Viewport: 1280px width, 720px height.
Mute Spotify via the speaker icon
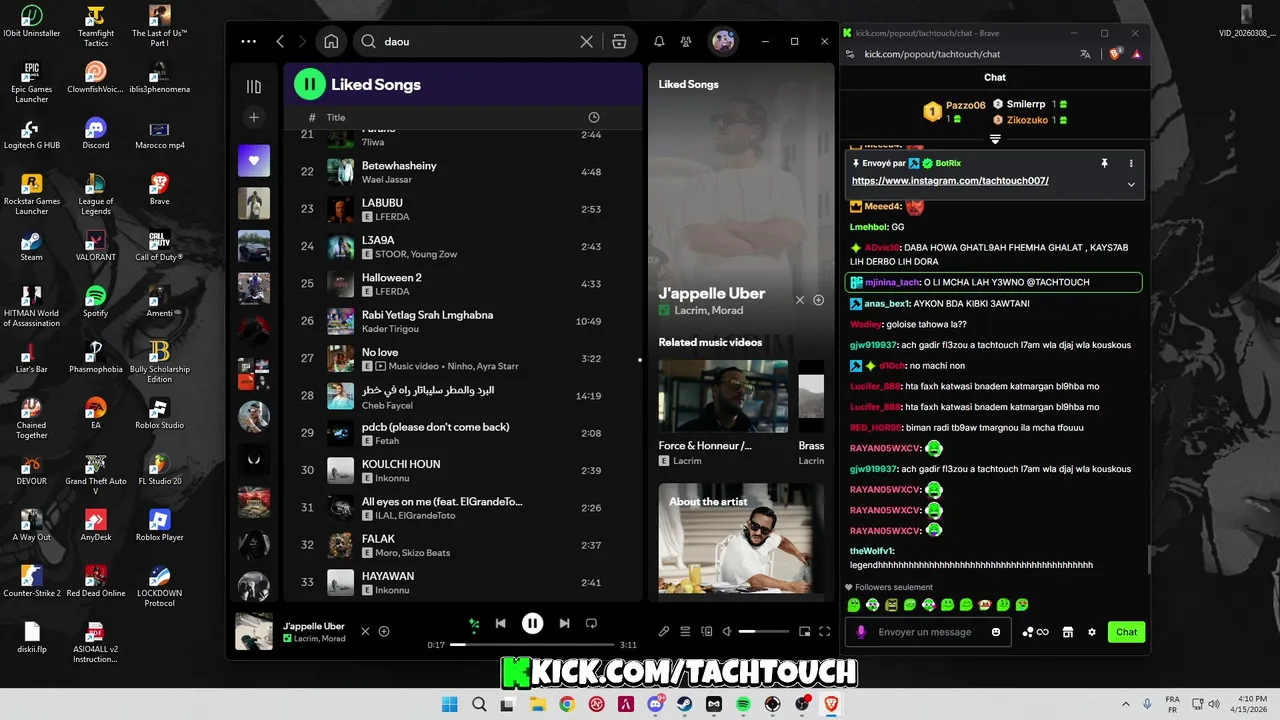click(x=727, y=631)
